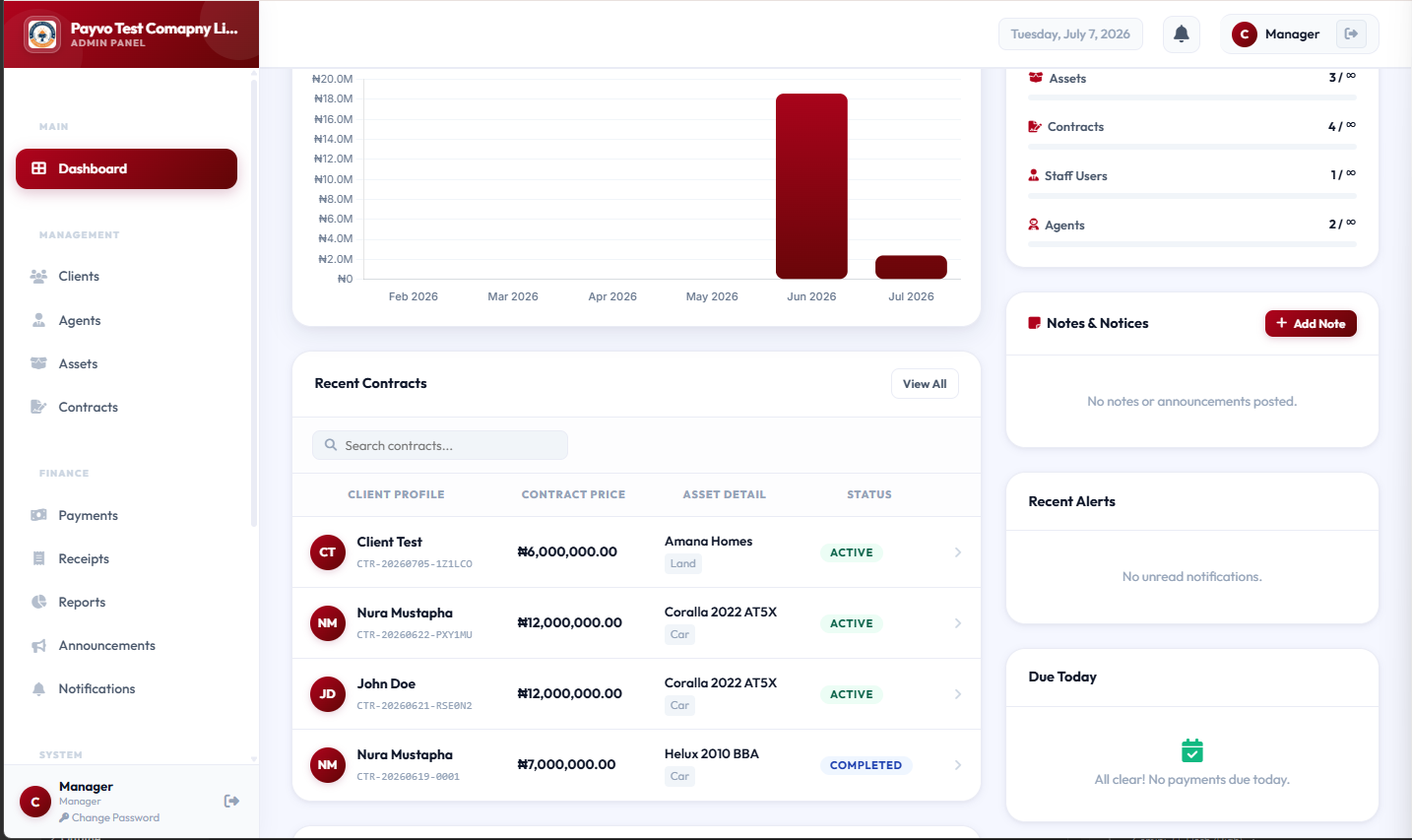Click the Agents icon in usage card
Screen dimensions: 1412x840
point(1034,225)
